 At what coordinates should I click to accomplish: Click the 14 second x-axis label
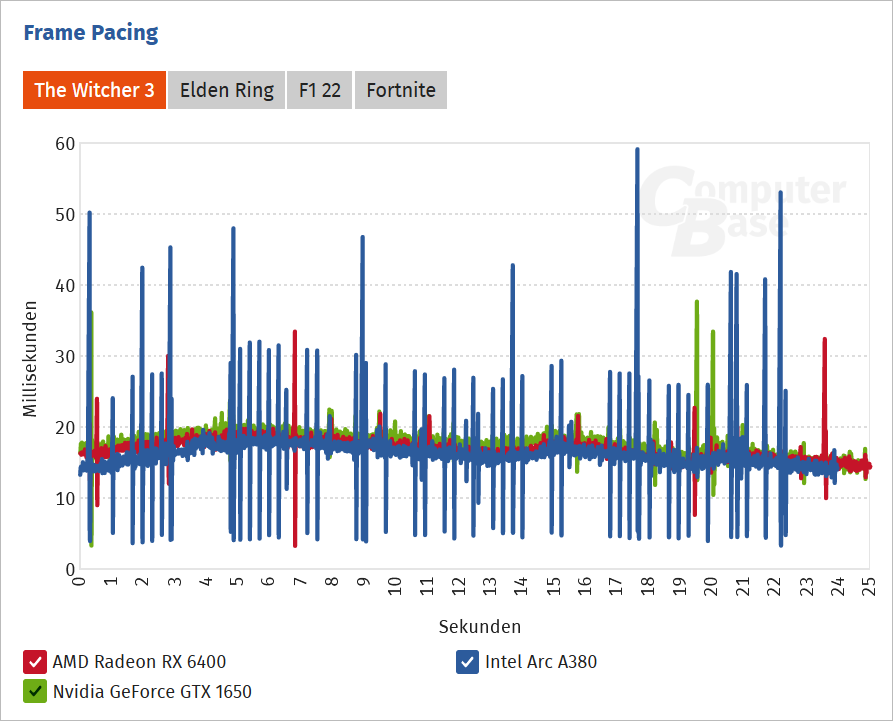coord(521,586)
